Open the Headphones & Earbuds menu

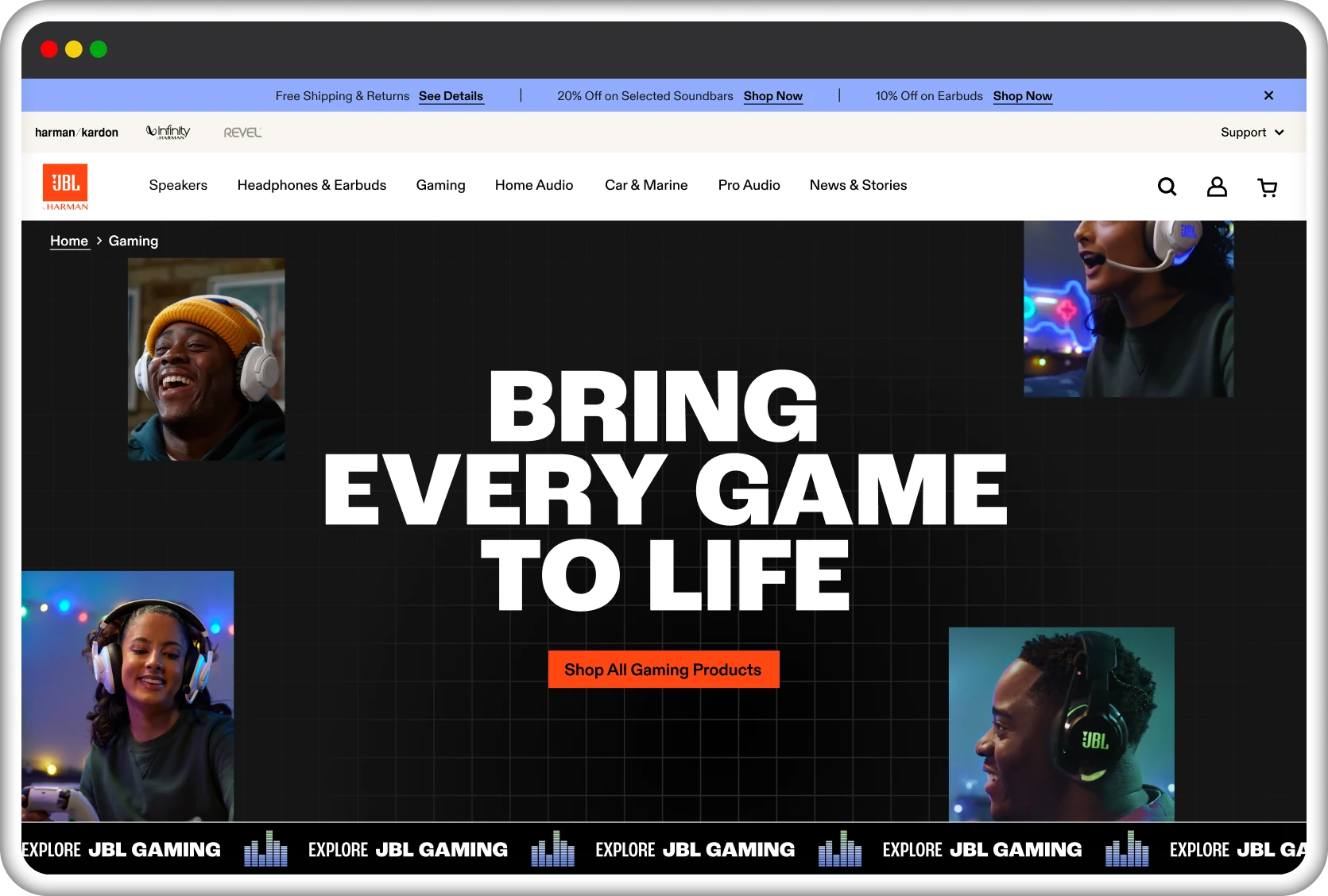[312, 185]
